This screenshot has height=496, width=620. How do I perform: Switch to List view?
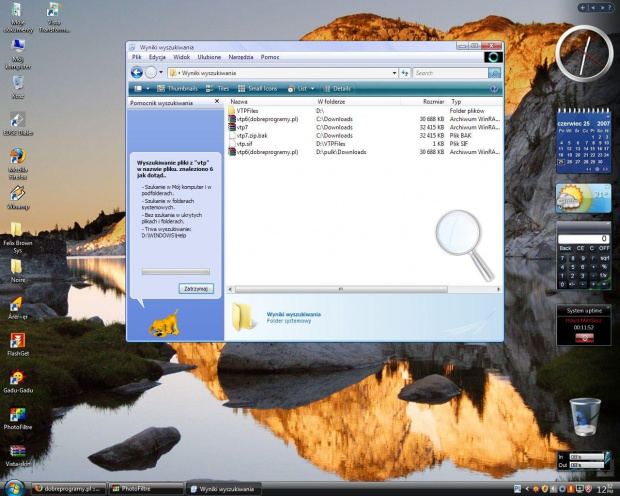click(x=298, y=89)
